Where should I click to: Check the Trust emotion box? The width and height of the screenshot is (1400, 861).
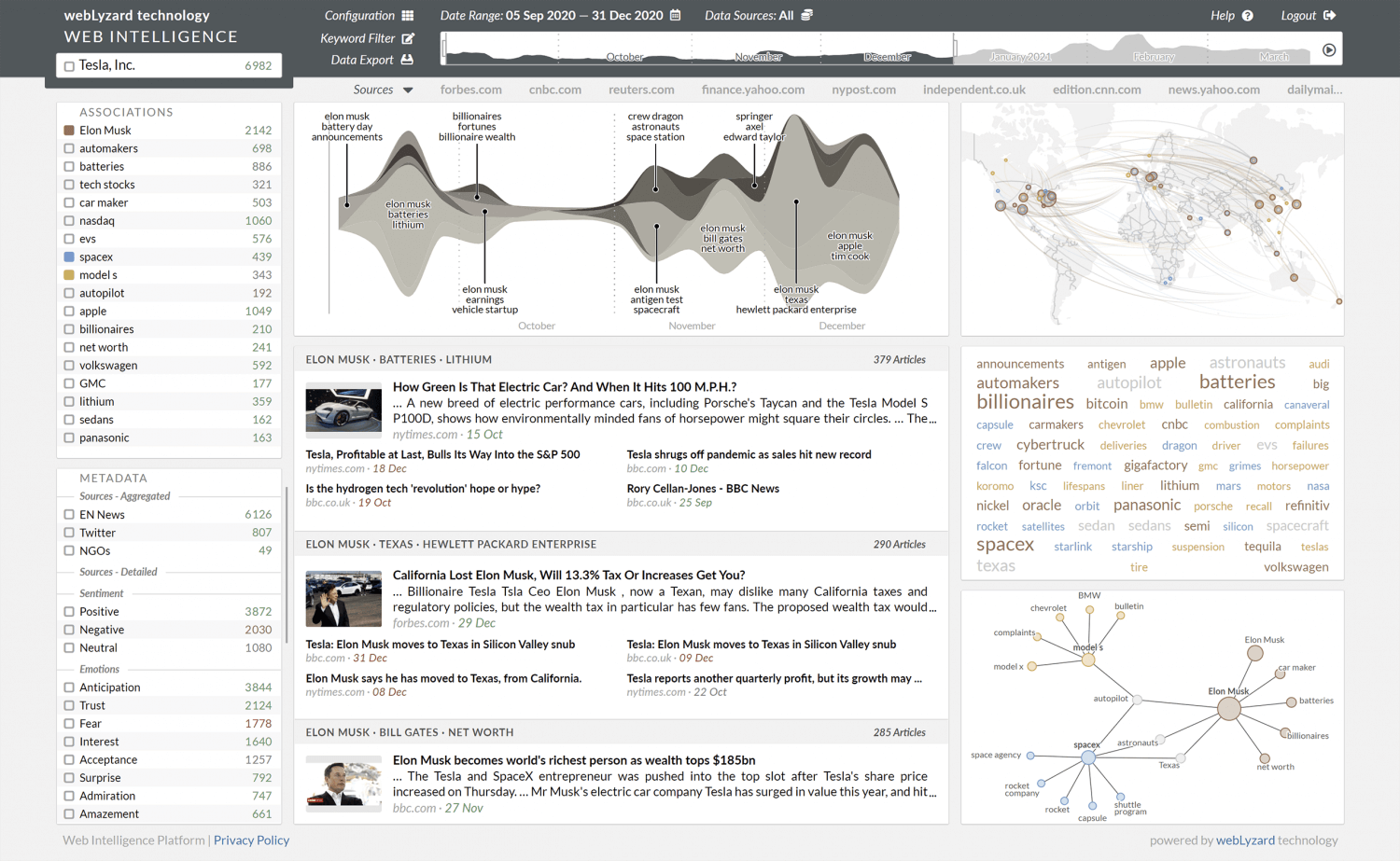click(69, 706)
